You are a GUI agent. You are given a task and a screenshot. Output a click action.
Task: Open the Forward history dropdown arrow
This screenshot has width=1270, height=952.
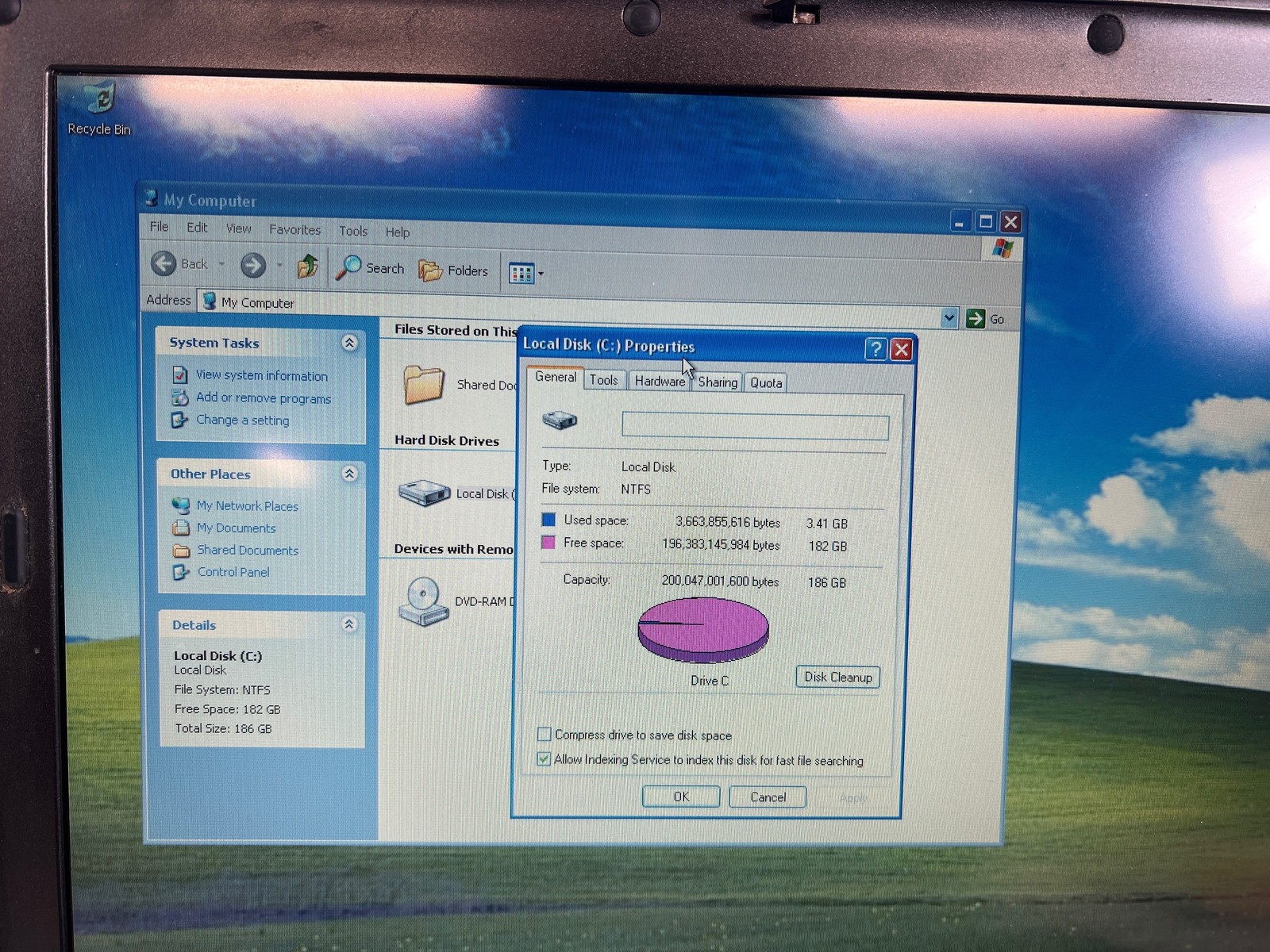[x=279, y=266]
